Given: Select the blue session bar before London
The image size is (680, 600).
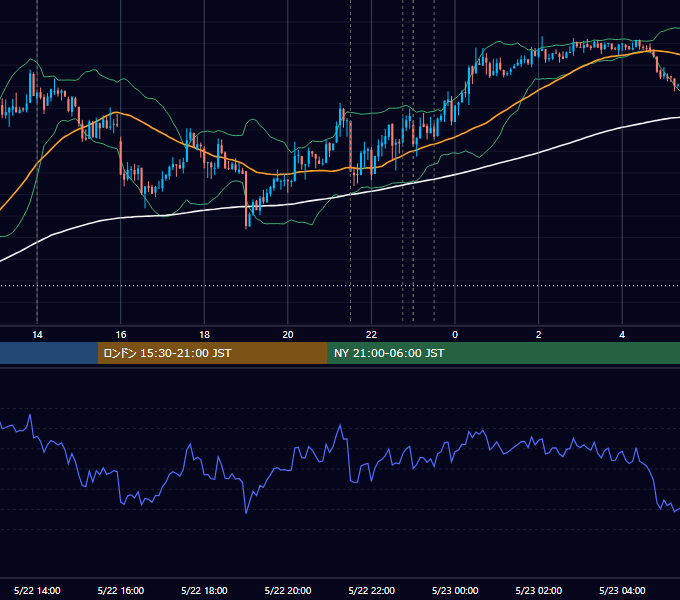Looking at the screenshot, I should 49,353.
